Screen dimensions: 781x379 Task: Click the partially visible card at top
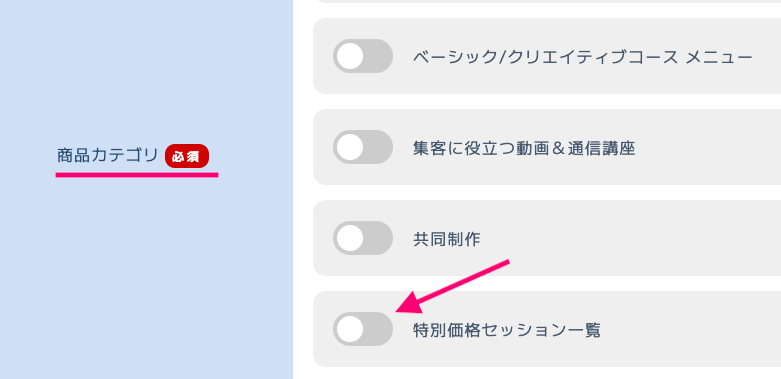click(547, 1)
